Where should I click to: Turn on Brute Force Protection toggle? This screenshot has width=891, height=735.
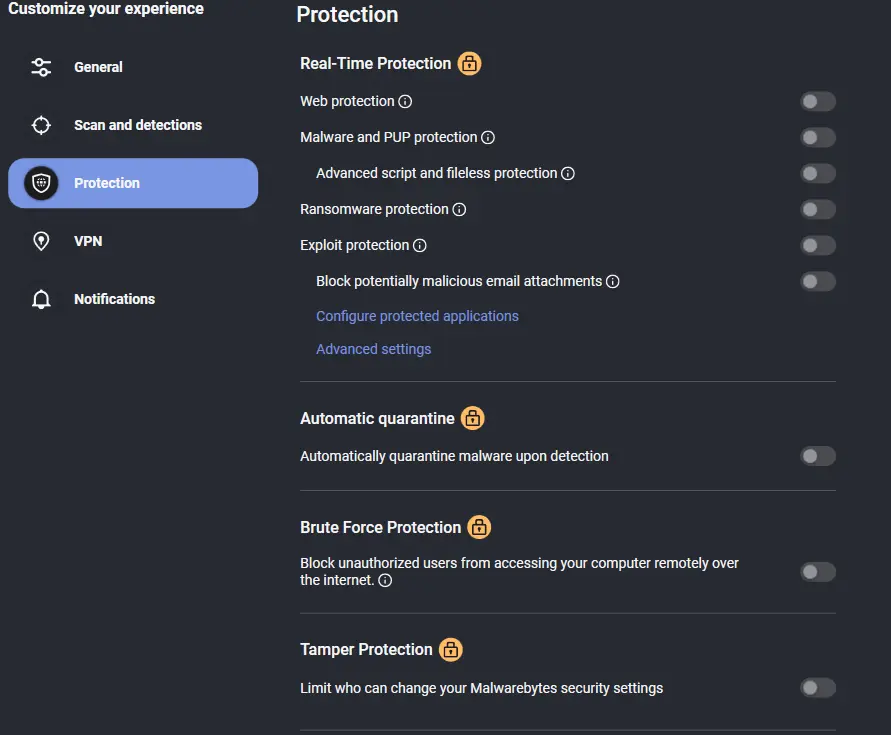pos(818,572)
